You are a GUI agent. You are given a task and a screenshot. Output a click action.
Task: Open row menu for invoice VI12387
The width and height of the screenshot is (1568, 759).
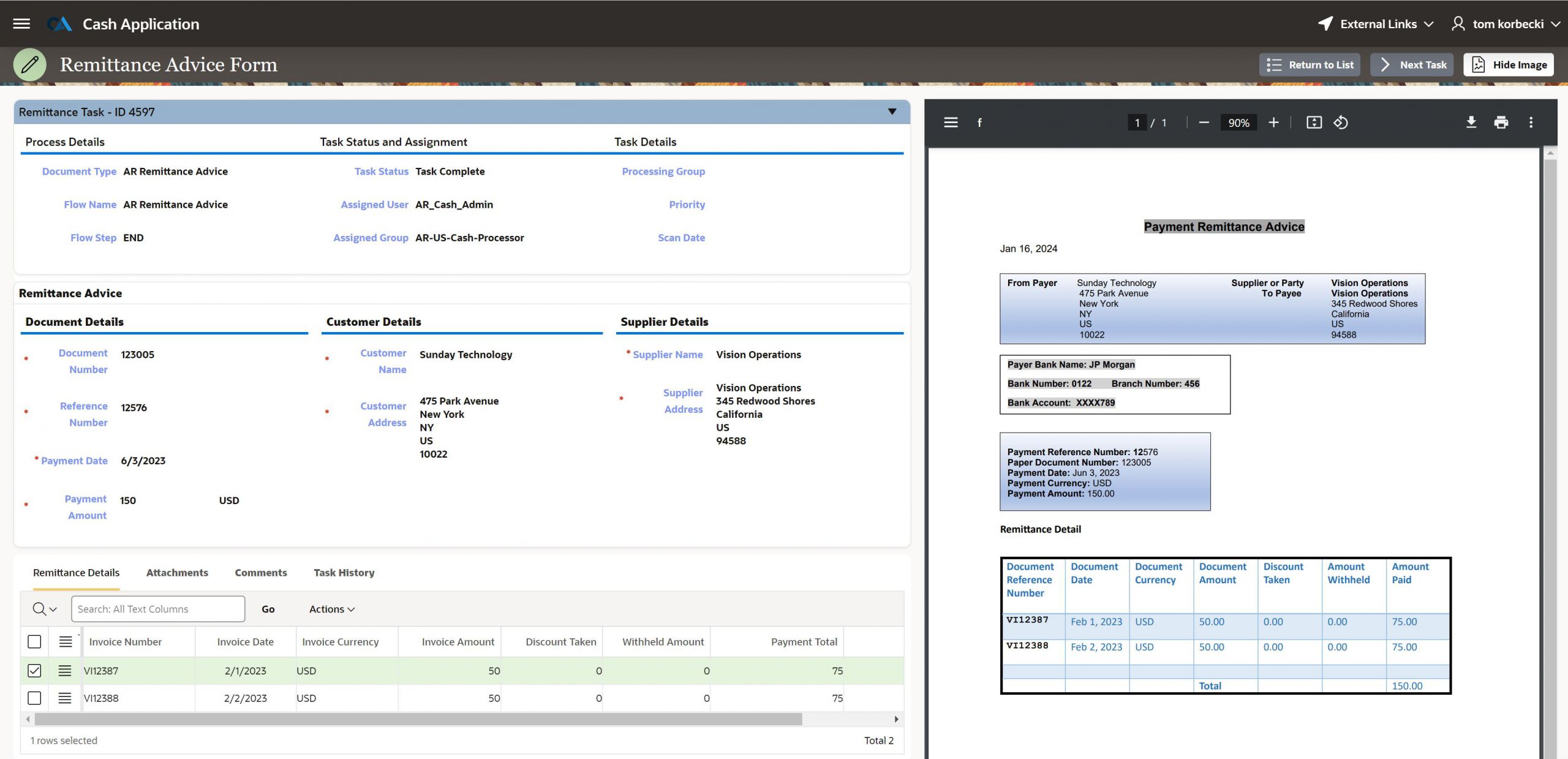[64, 671]
